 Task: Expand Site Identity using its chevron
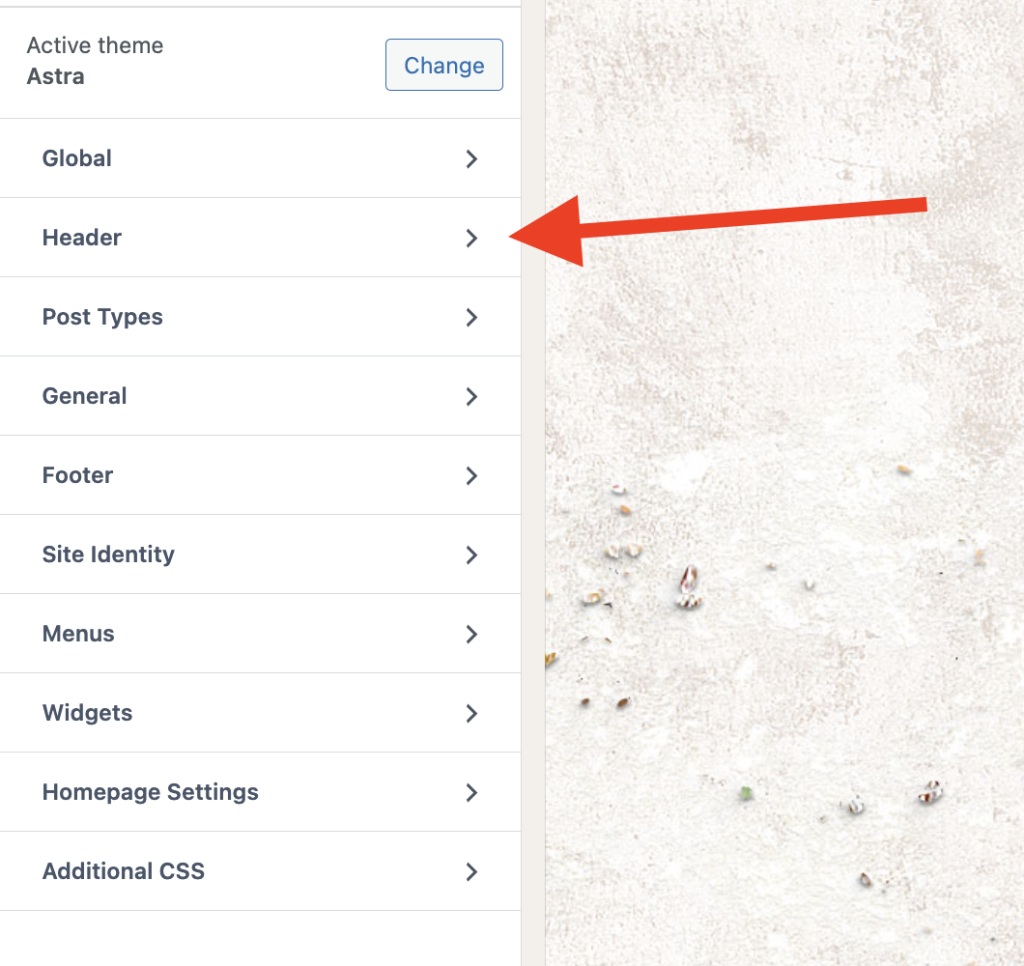(472, 555)
